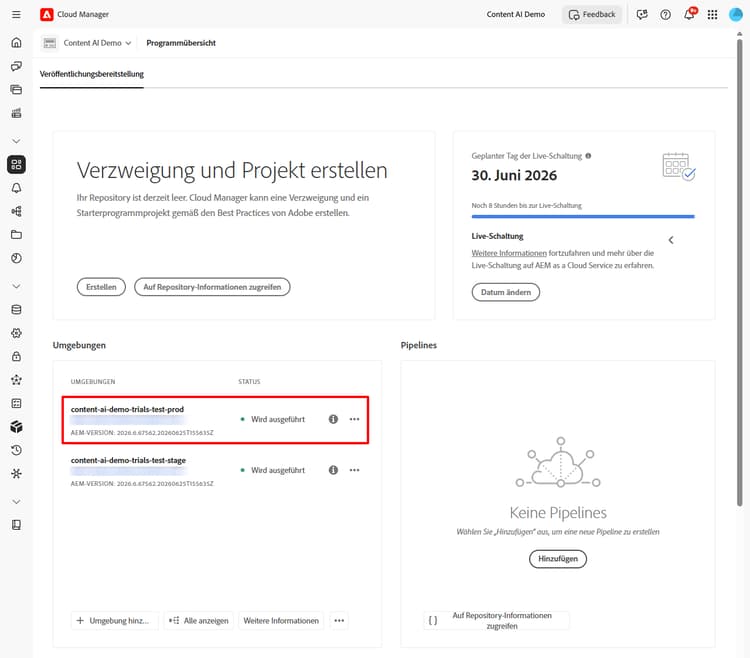Screen dimensions: 750x658
Task: Click the Feedback button
Action: click(592, 15)
